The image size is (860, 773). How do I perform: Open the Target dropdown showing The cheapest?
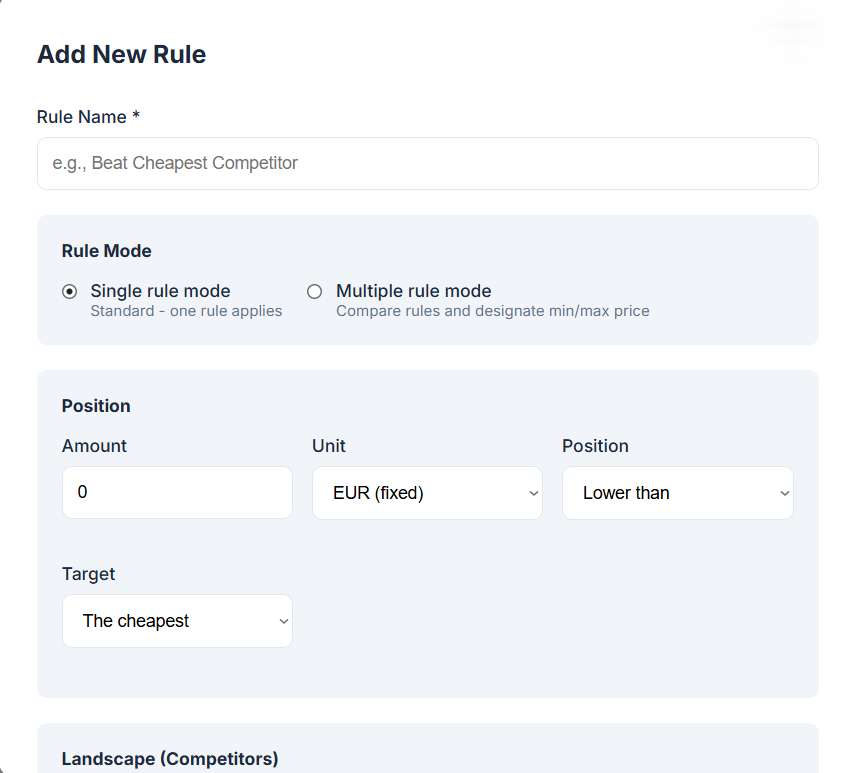[x=177, y=621]
